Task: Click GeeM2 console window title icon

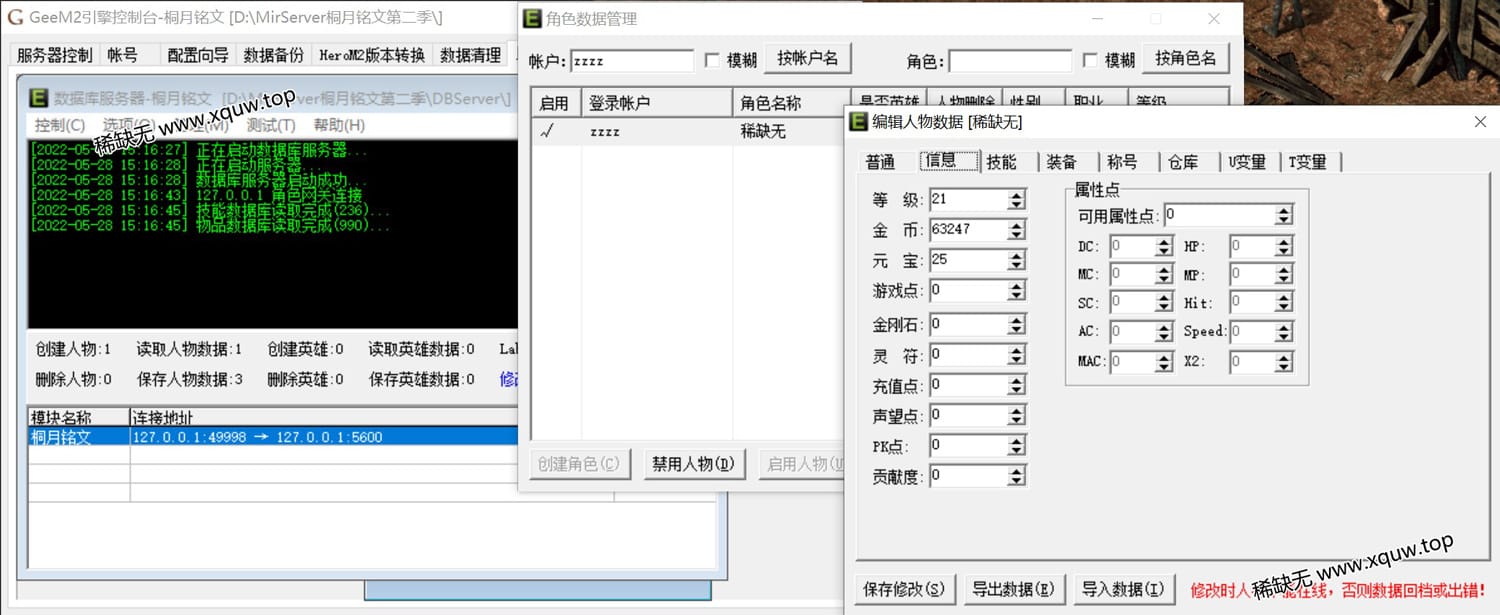Action: coord(15,17)
